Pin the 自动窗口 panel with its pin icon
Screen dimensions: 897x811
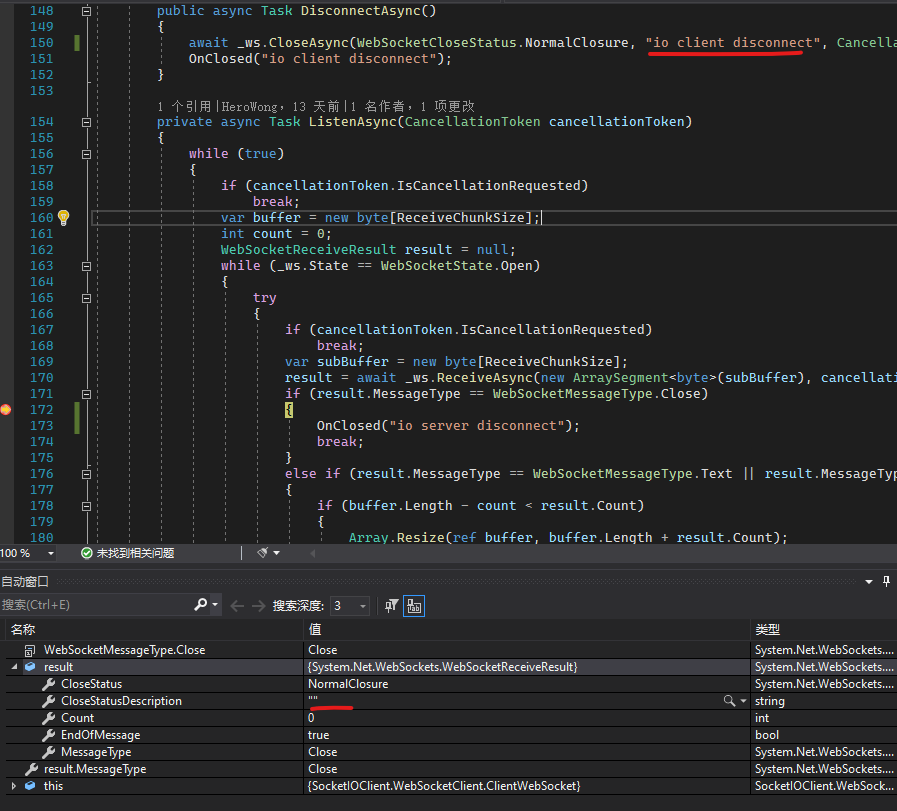[x=887, y=582]
